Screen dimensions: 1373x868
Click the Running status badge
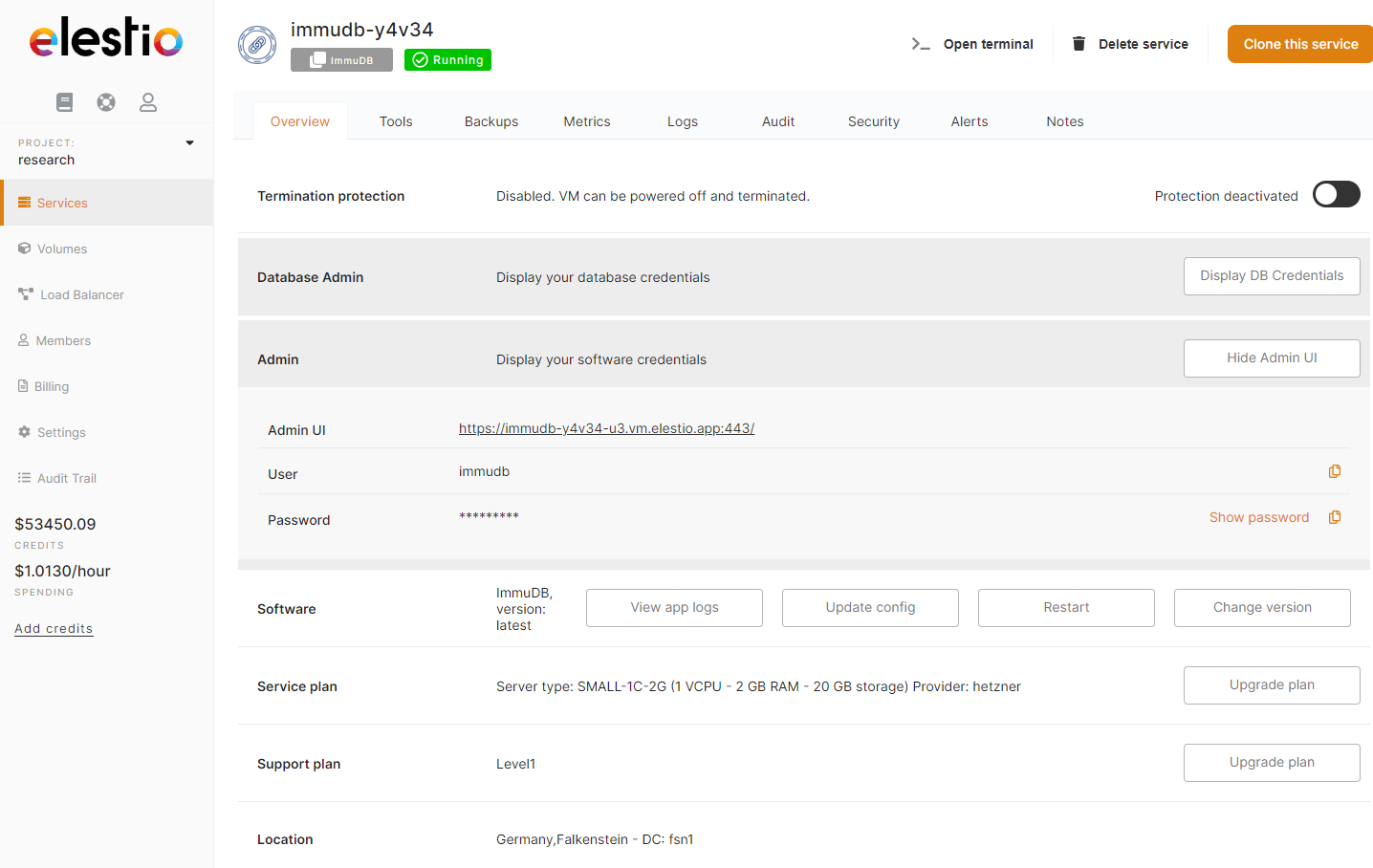click(447, 59)
